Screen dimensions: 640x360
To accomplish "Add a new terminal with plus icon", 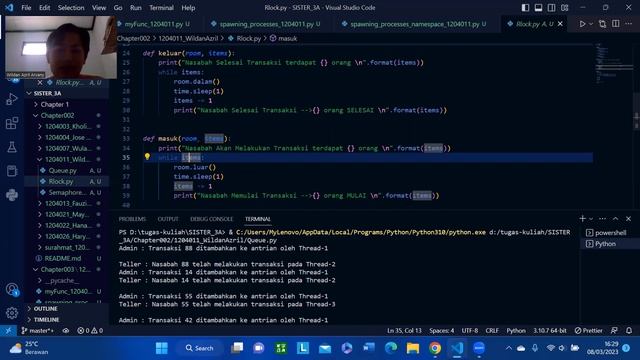I will (x=582, y=219).
